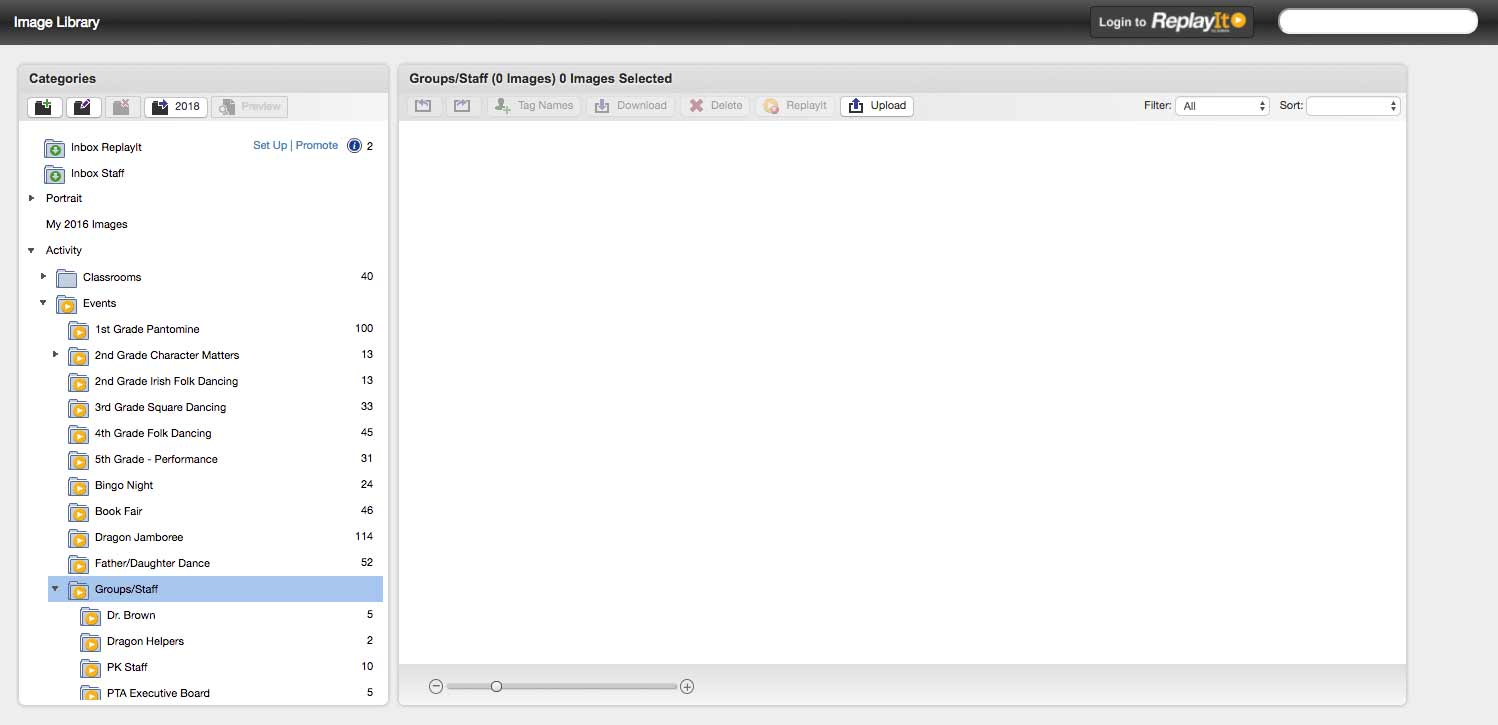The width and height of the screenshot is (1498, 725).
Task: Click the PK Staff folder icon
Action: (91, 668)
